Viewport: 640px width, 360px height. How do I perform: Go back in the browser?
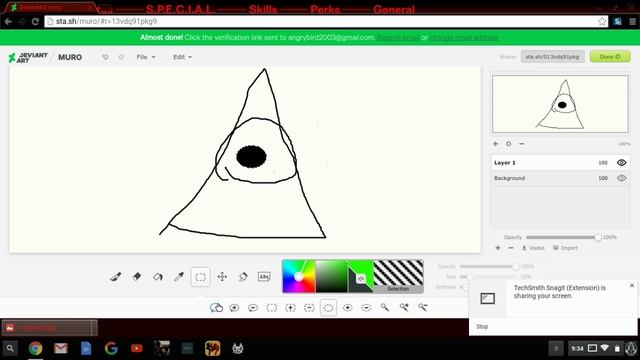(8, 21)
